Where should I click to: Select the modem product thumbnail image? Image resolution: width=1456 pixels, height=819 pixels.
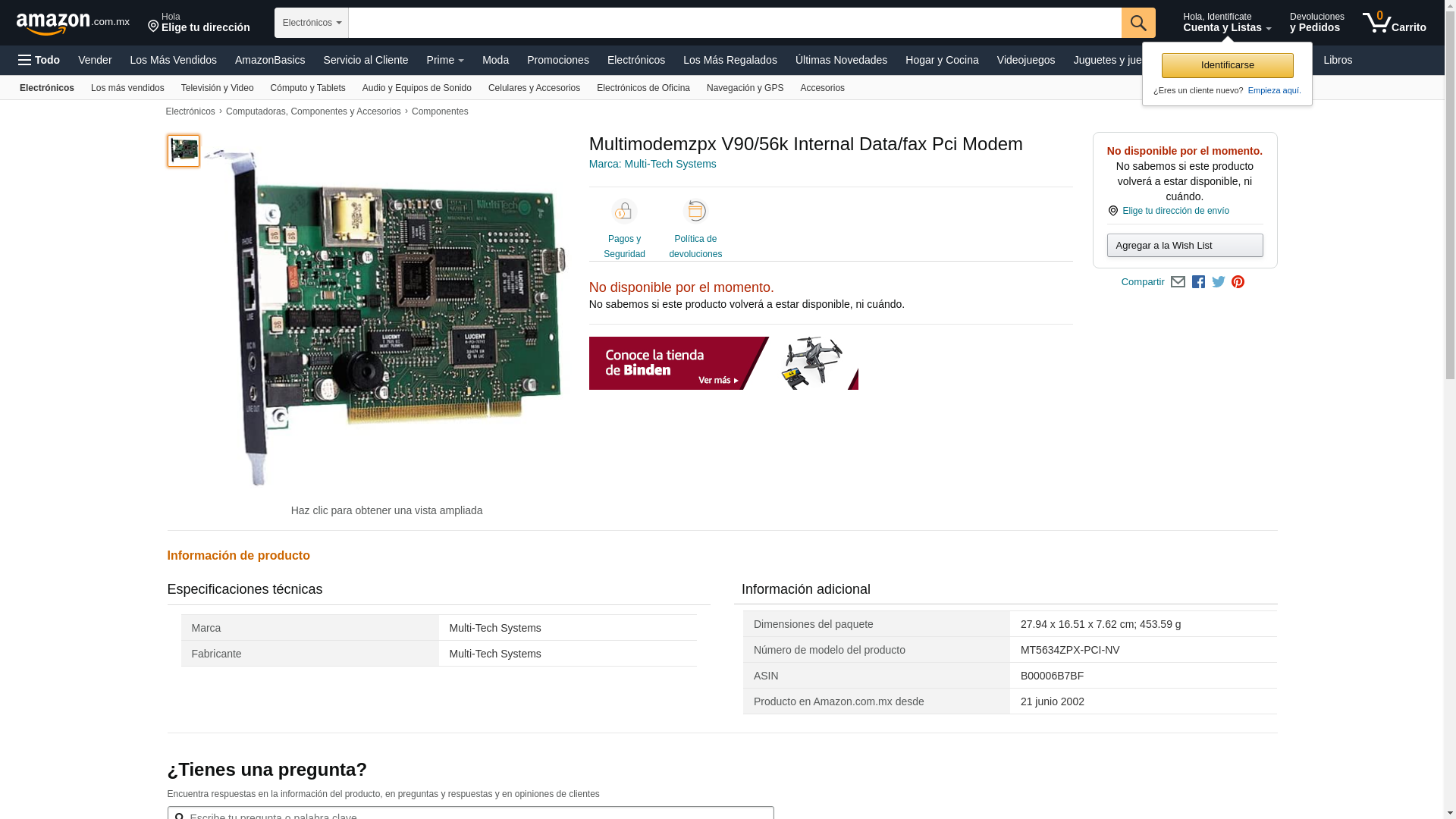[184, 151]
